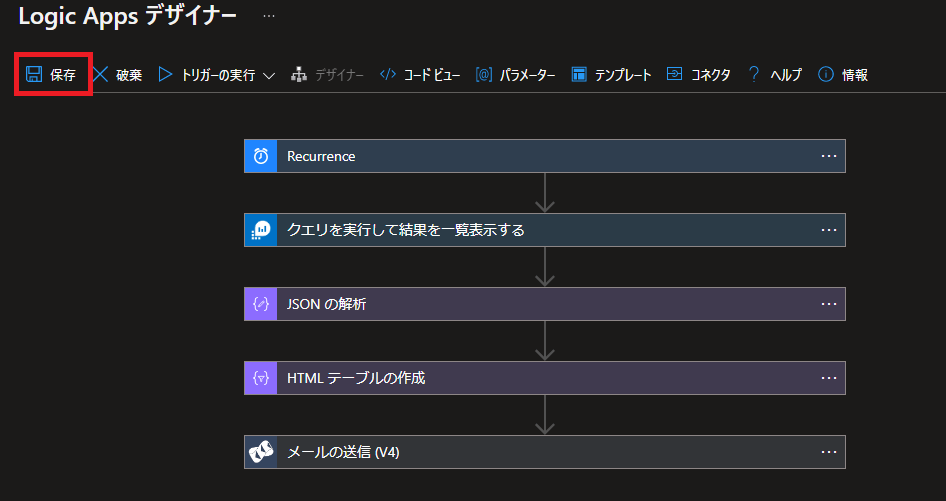946x501 pixels.
Task: Click the 保存 label text
Action: coord(63,75)
